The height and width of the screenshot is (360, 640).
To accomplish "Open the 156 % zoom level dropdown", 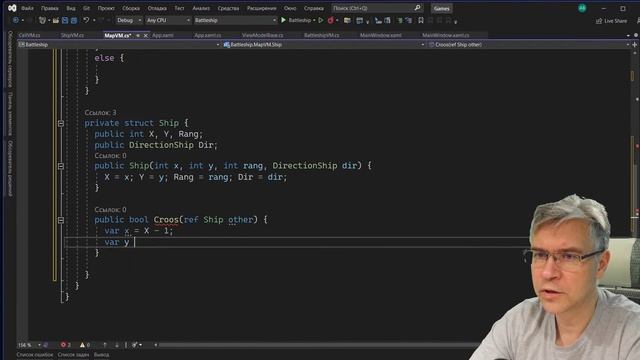I will 29,345.
